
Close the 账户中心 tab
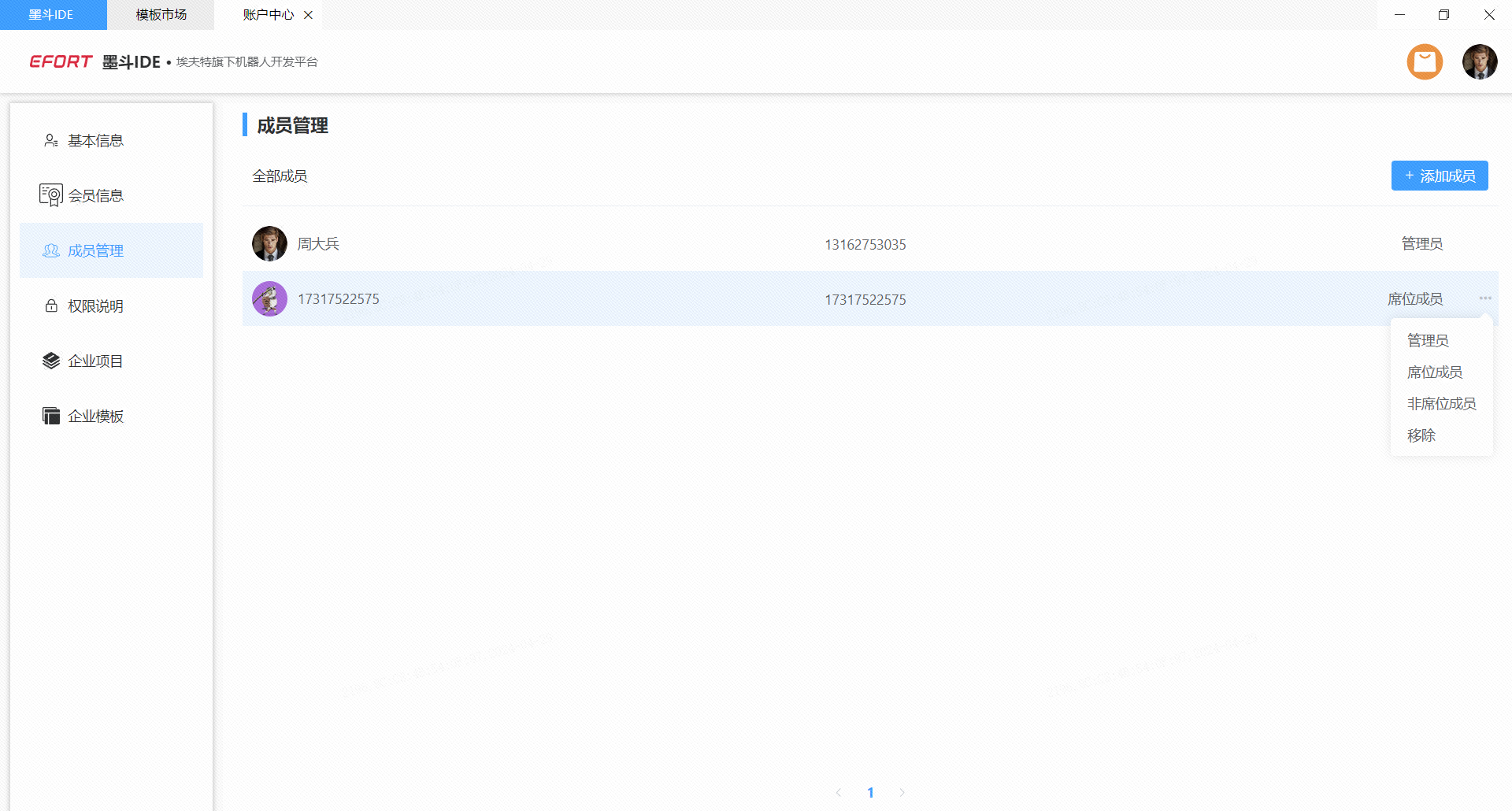pyautogui.click(x=308, y=15)
